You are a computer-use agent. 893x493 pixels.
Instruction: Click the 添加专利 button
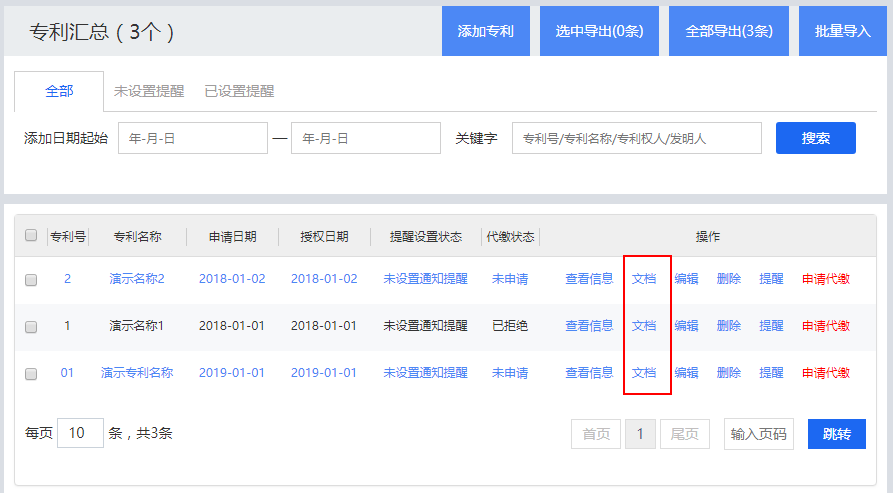pos(486,31)
